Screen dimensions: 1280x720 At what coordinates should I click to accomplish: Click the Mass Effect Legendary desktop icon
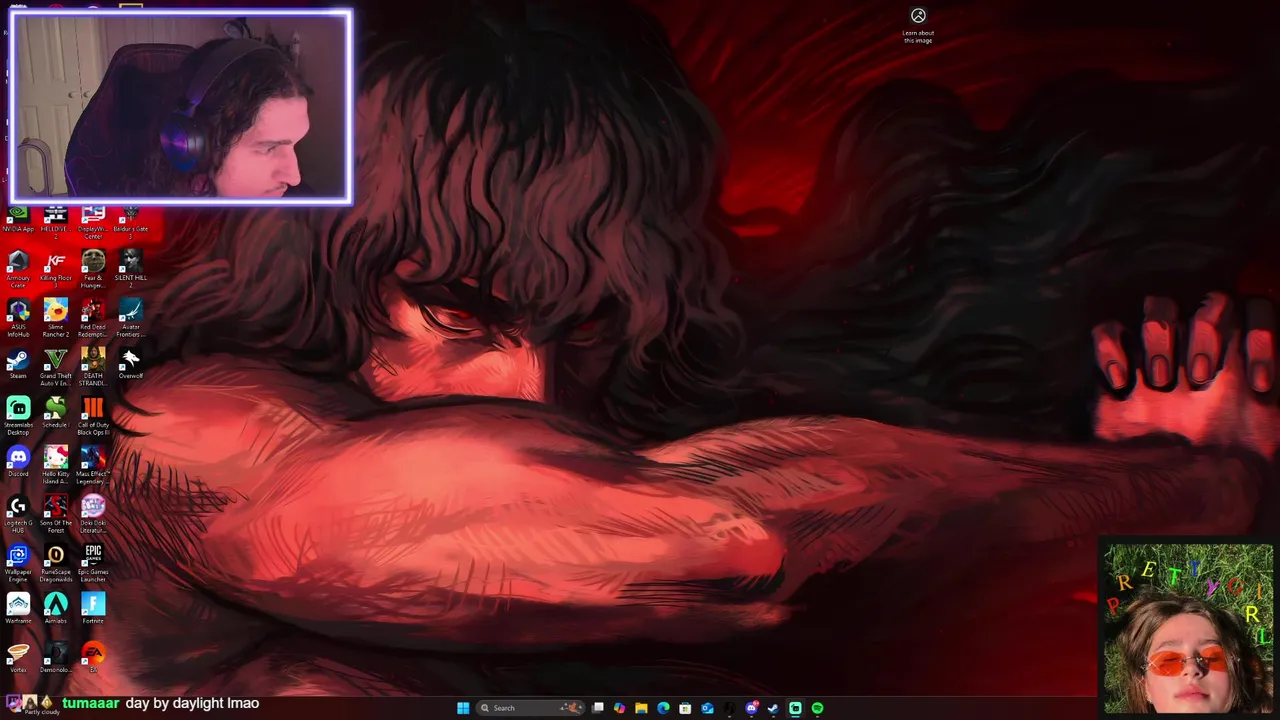point(93,465)
